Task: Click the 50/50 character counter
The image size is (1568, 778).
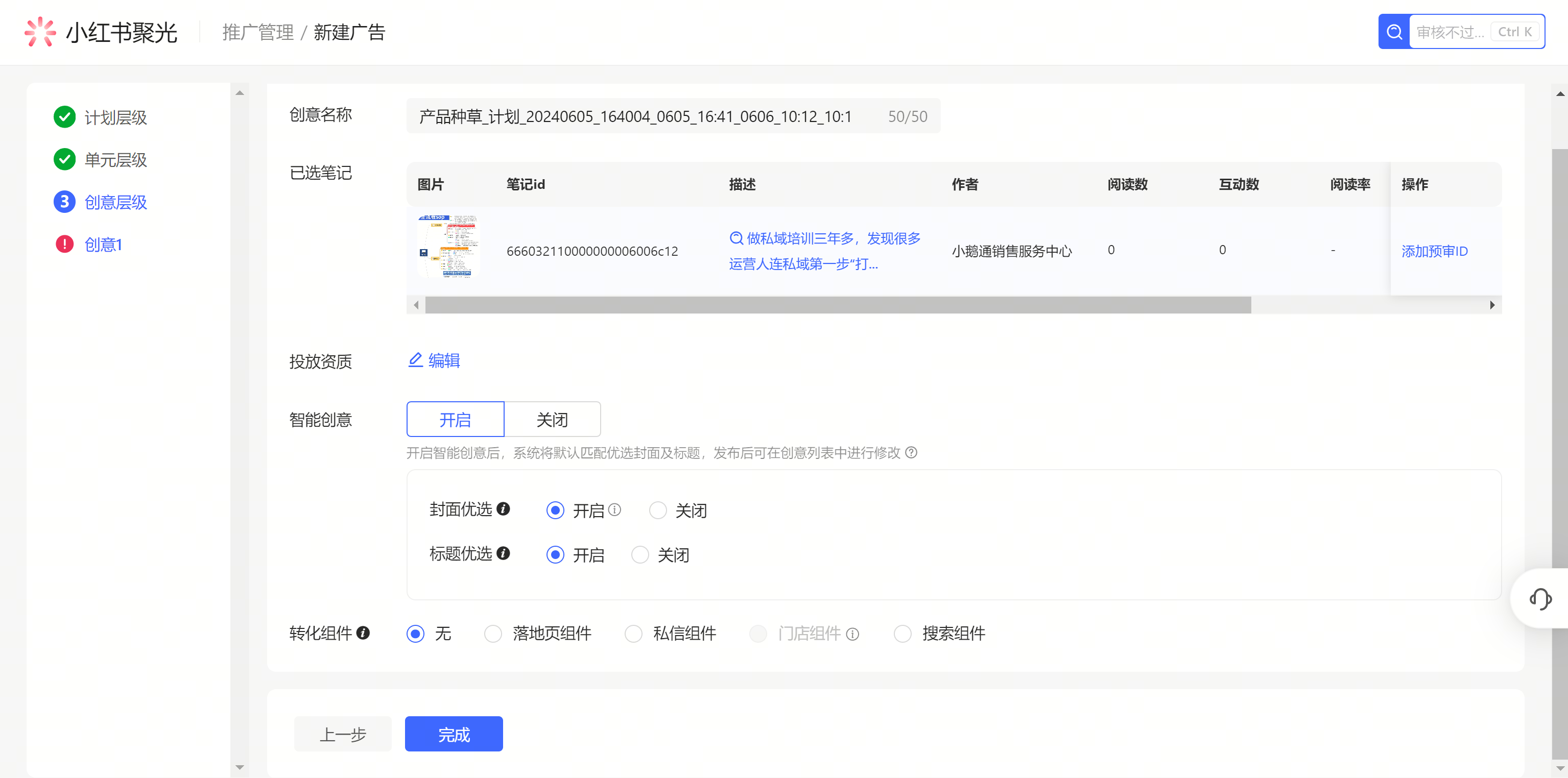Action: pyautogui.click(x=908, y=116)
